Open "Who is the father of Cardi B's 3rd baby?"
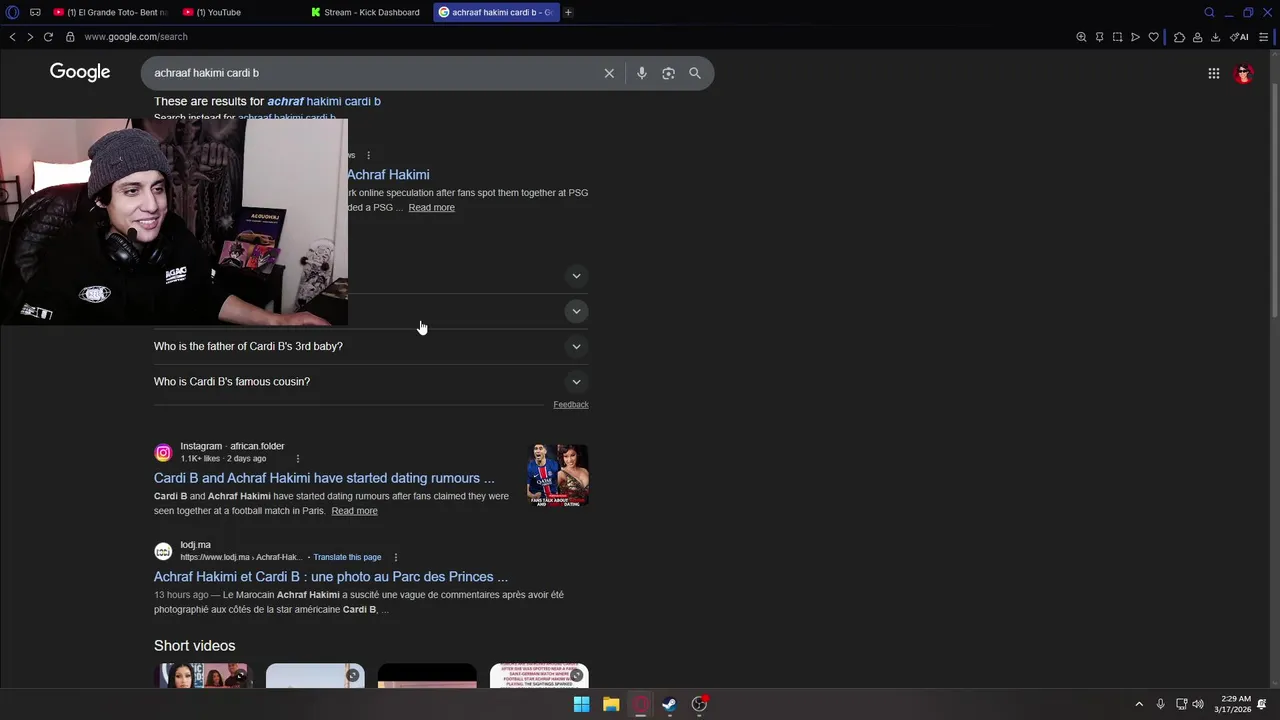This screenshot has height=720, width=1280. coord(248,346)
